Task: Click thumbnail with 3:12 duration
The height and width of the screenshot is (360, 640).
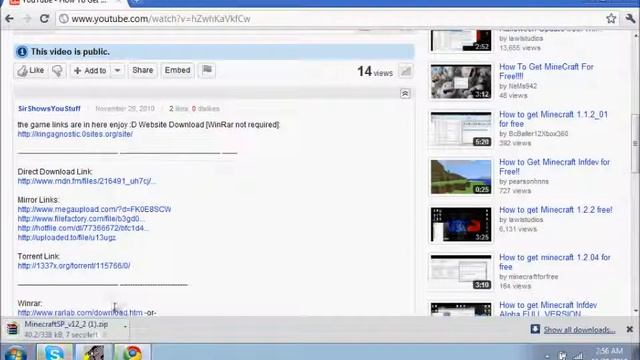Action: (461, 81)
